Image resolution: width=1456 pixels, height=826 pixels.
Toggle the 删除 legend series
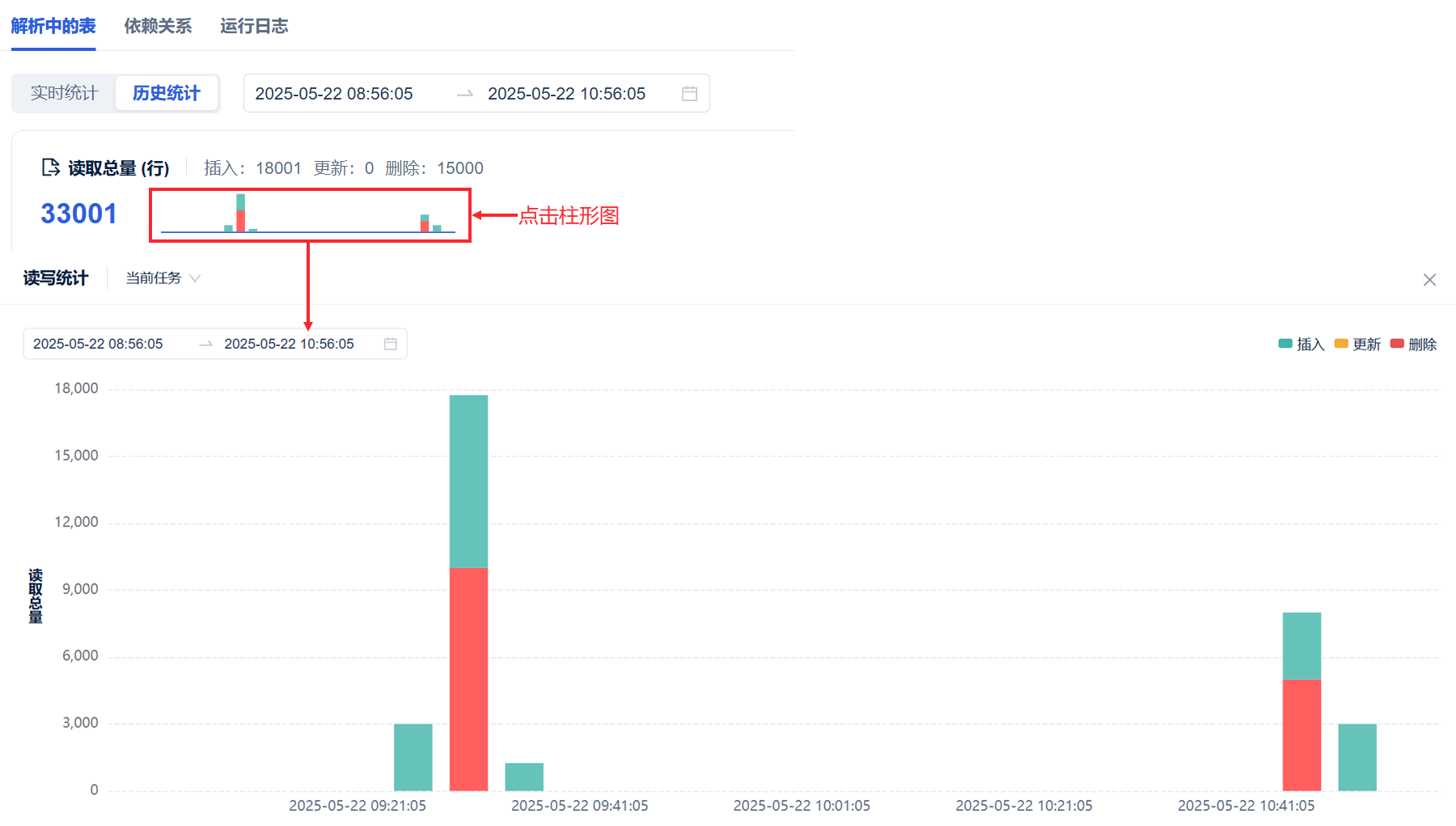(x=1413, y=345)
